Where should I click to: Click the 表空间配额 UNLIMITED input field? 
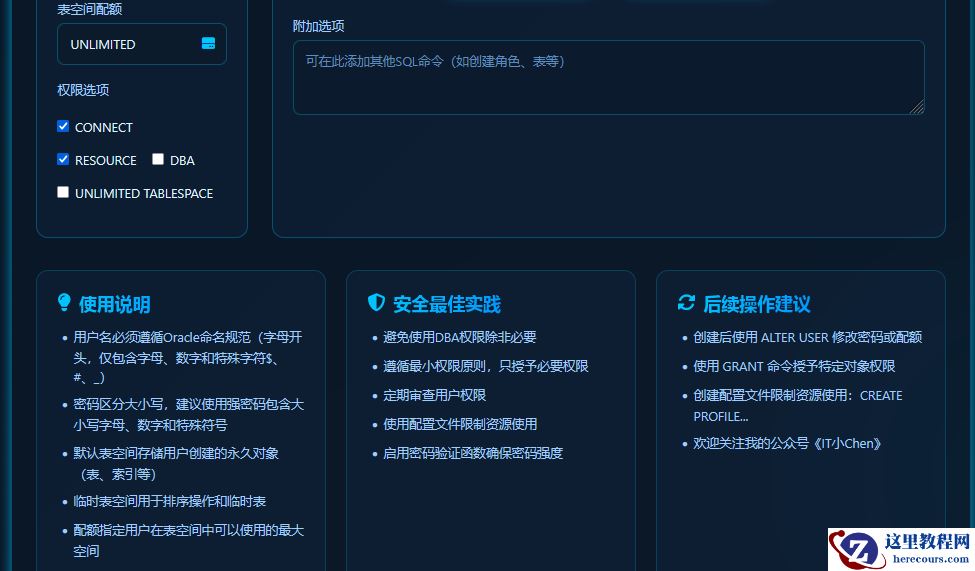[142, 44]
